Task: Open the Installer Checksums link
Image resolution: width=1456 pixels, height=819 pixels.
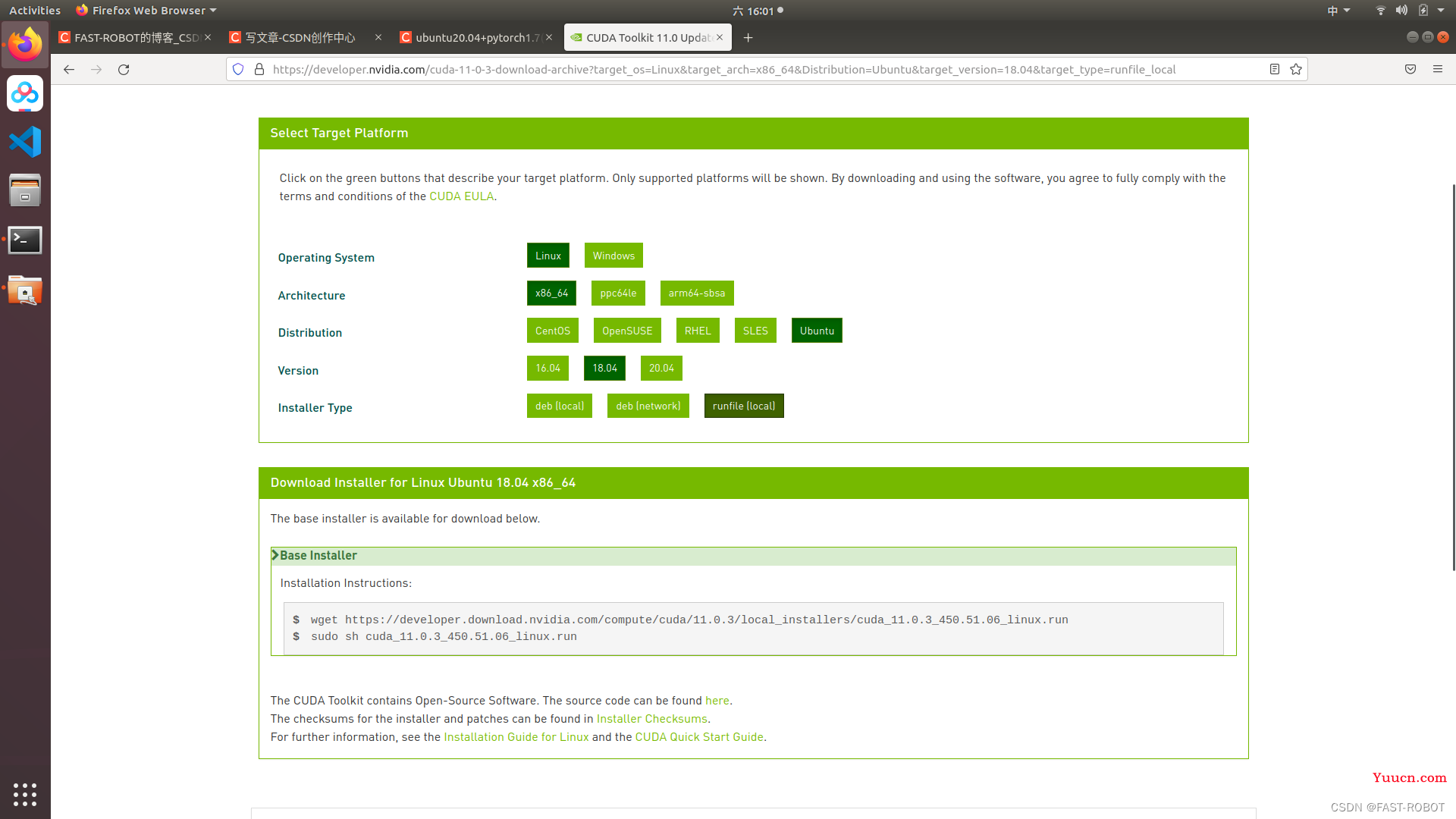Action: (651, 719)
